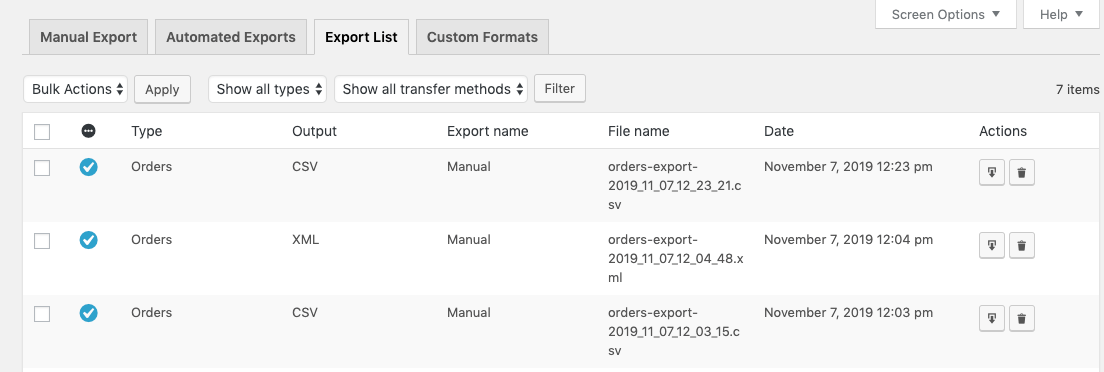Viewport: 1104px width, 372px height.
Task: Click the Filter button
Action: pyautogui.click(x=560, y=89)
